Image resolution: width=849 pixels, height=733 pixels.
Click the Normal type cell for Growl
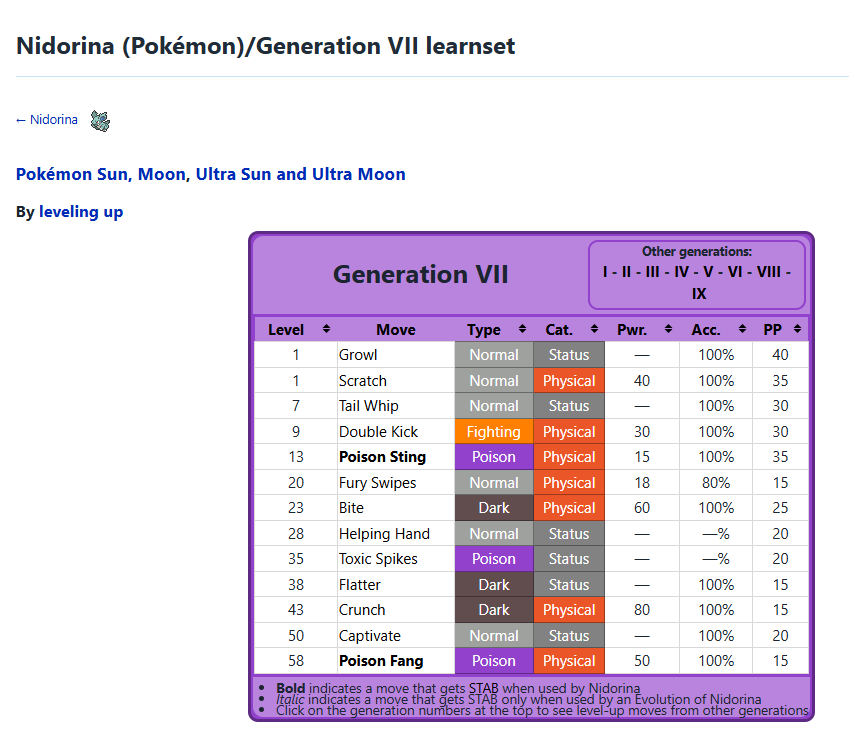(x=494, y=355)
